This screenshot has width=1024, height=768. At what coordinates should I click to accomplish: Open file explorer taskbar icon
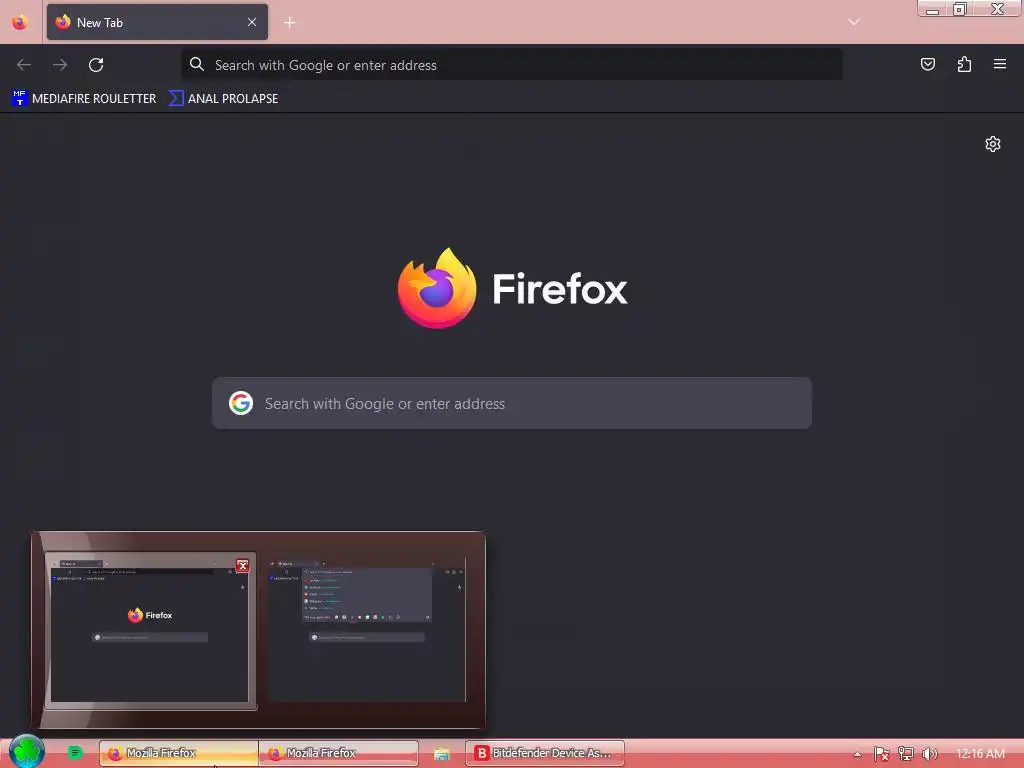tap(441, 754)
